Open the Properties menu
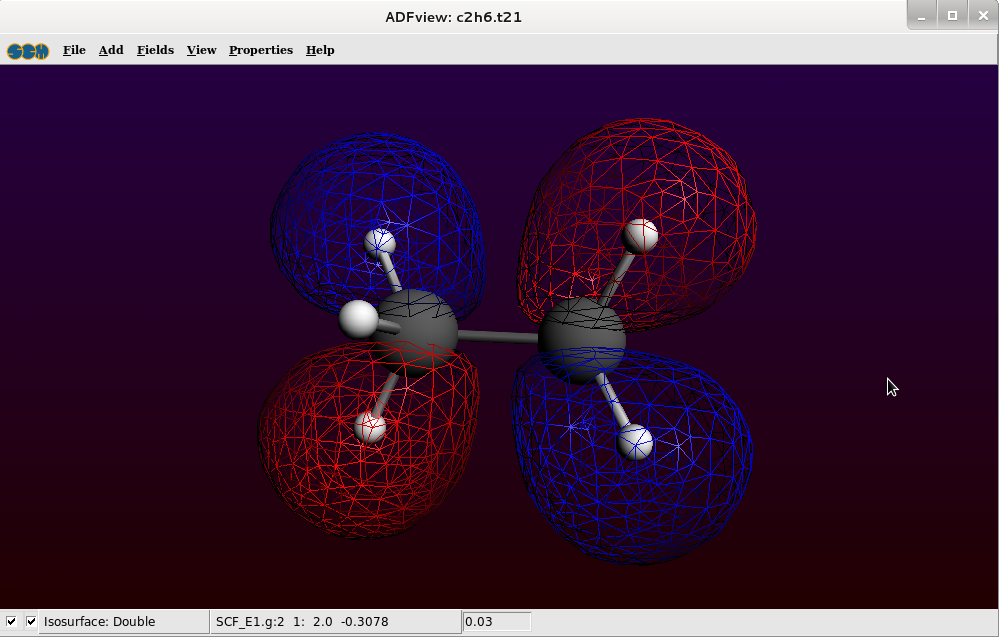 [x=260, y=50]
